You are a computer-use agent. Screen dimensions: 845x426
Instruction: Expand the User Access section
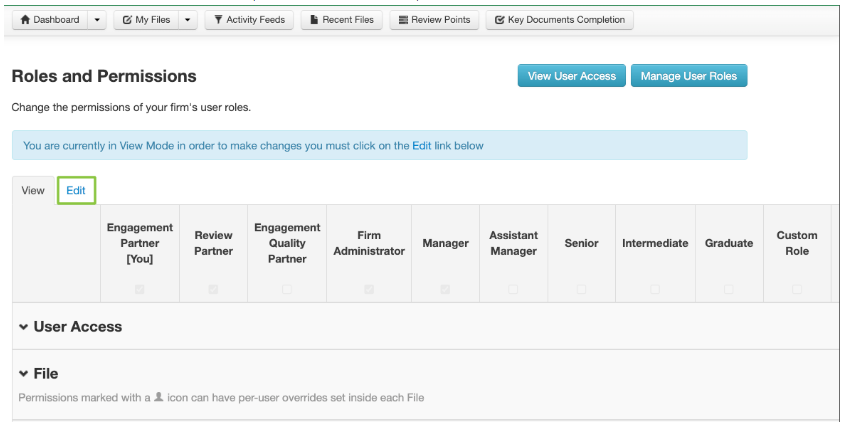[x=23, y=327]
